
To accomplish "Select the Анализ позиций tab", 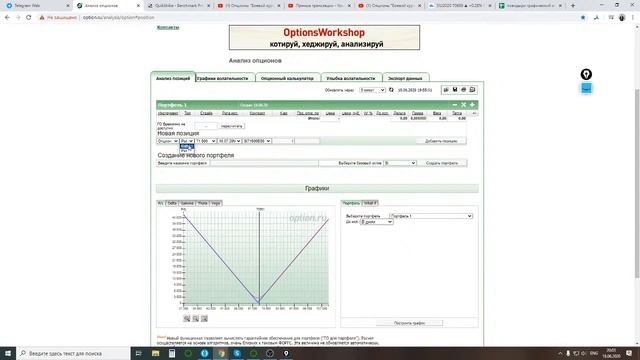I will pos(173,78).
